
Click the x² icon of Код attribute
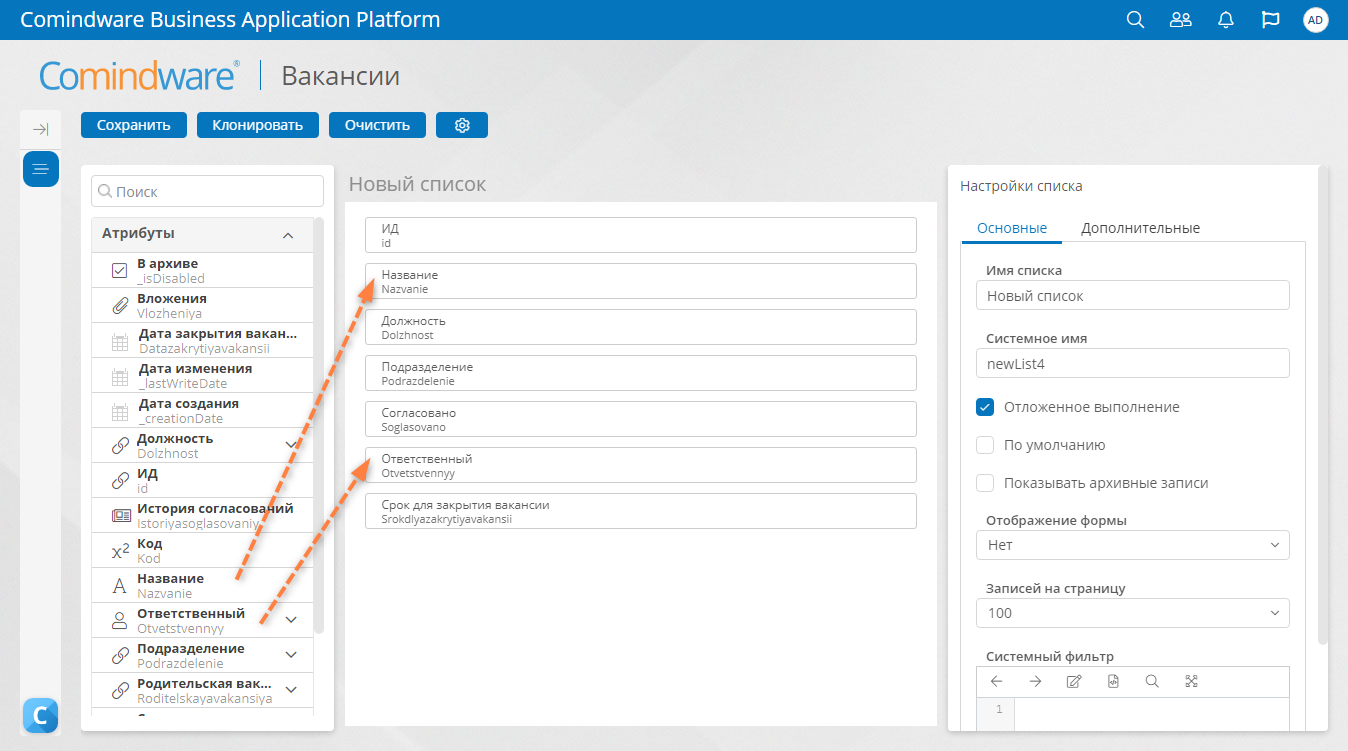coord(119,551)
